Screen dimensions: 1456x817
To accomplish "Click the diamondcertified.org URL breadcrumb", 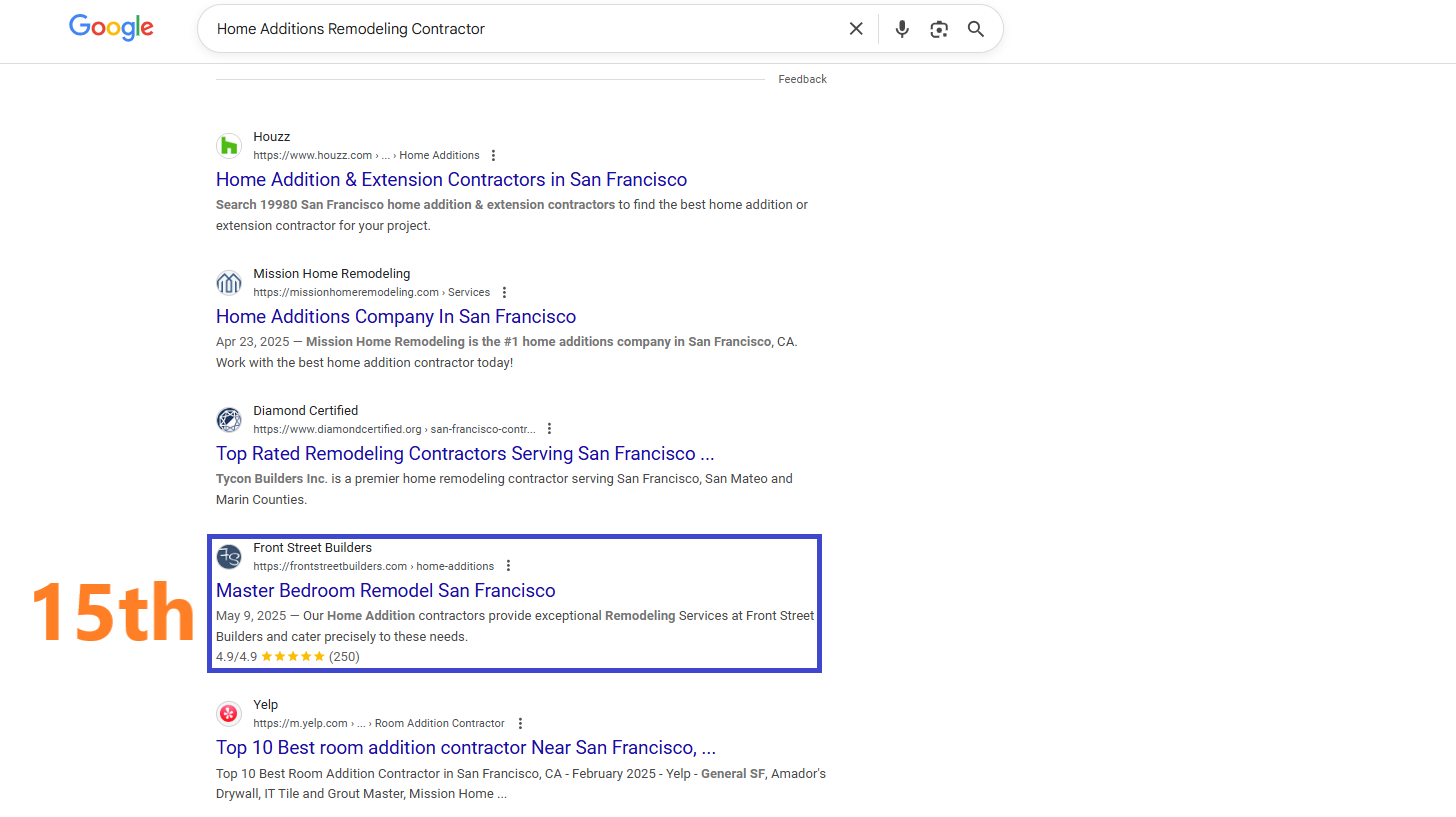I will pyautogui.click(x=394, y=430).
